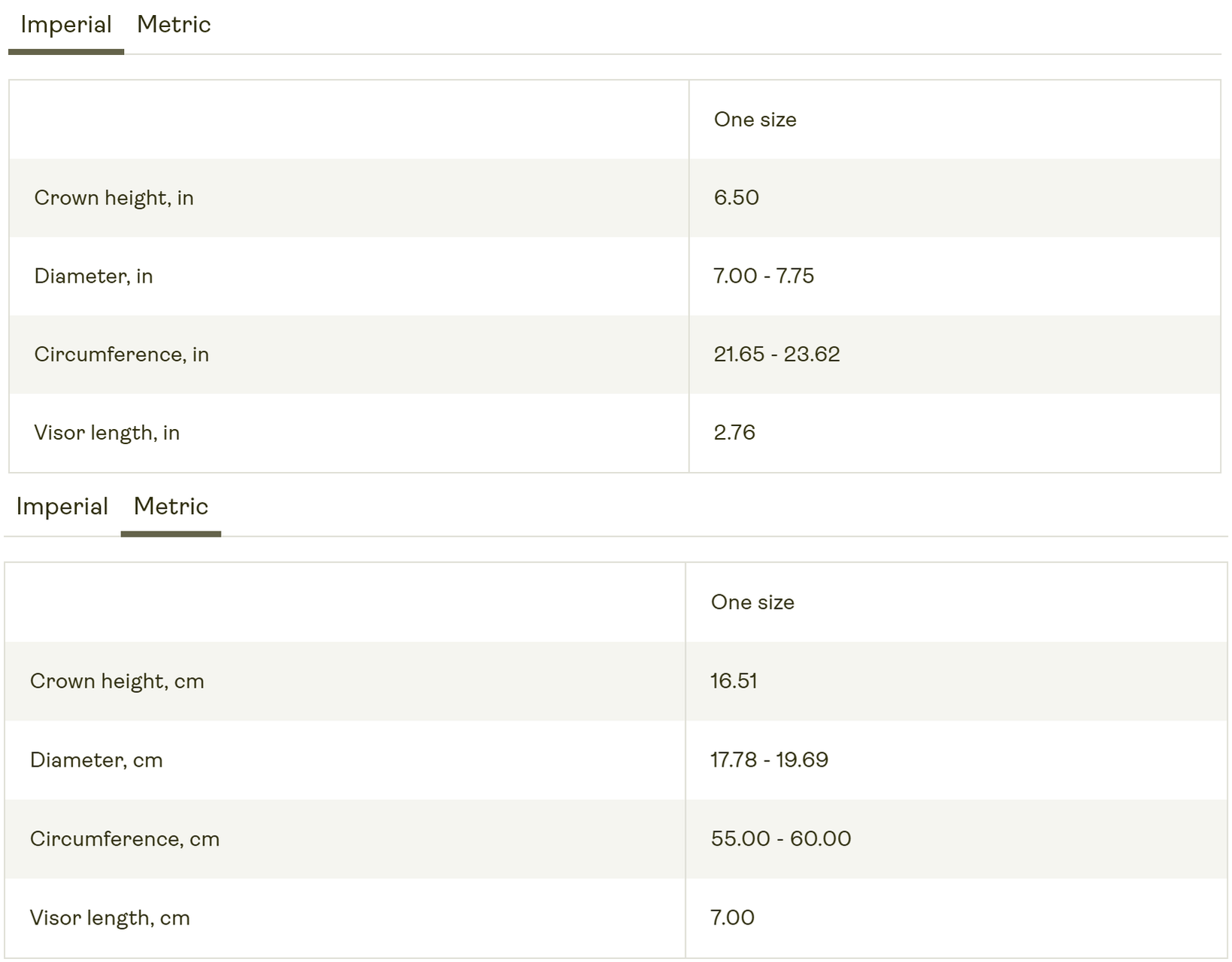Switch to Metric tab above the first table

click(x=174, y=25)
